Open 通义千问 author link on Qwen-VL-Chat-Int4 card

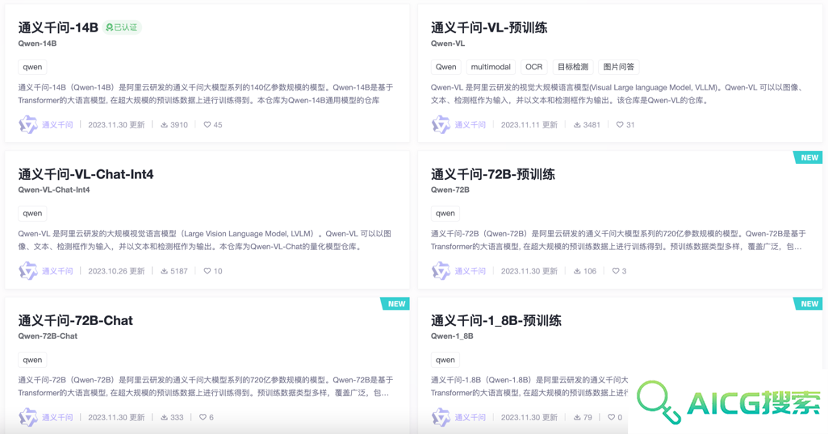click(58, 271)
